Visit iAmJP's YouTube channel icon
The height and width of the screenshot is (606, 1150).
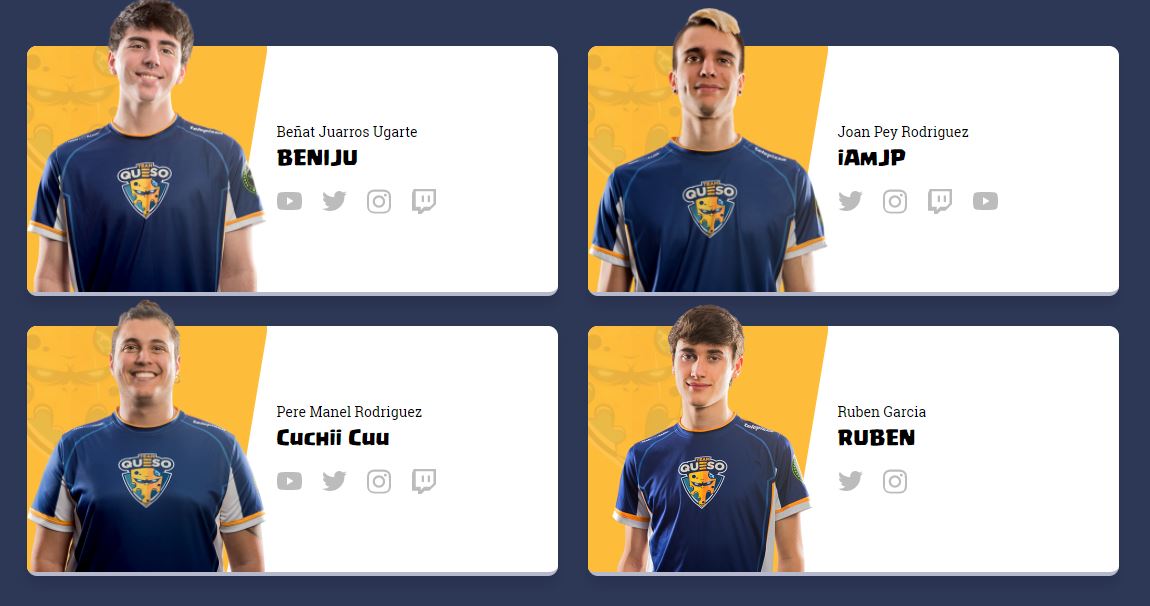(x=985, y=201)
